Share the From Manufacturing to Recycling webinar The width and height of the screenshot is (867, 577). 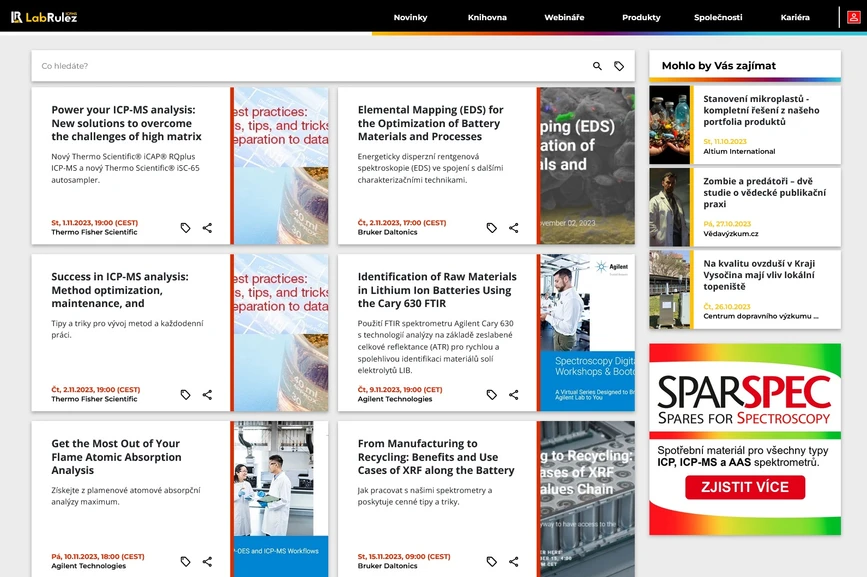(x=514, y=562)
